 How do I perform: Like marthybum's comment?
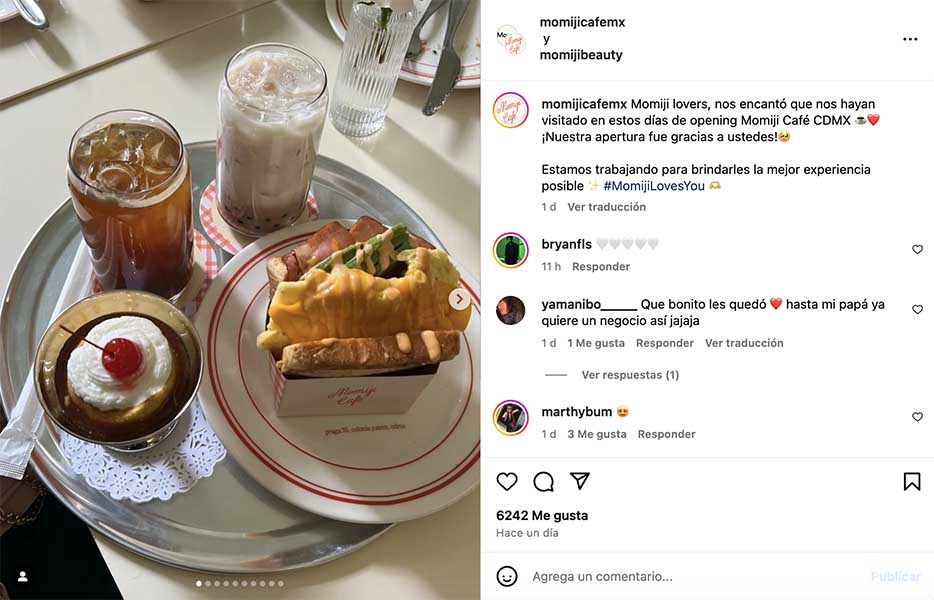[917, 416]
